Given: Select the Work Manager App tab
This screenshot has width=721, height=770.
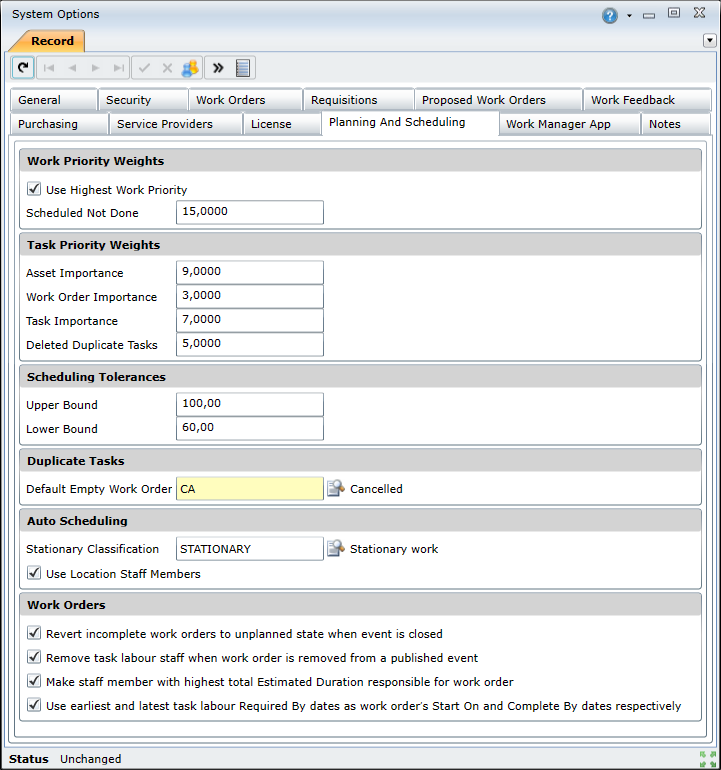Looking at the screenshot, I should click(x=558, y=124).
